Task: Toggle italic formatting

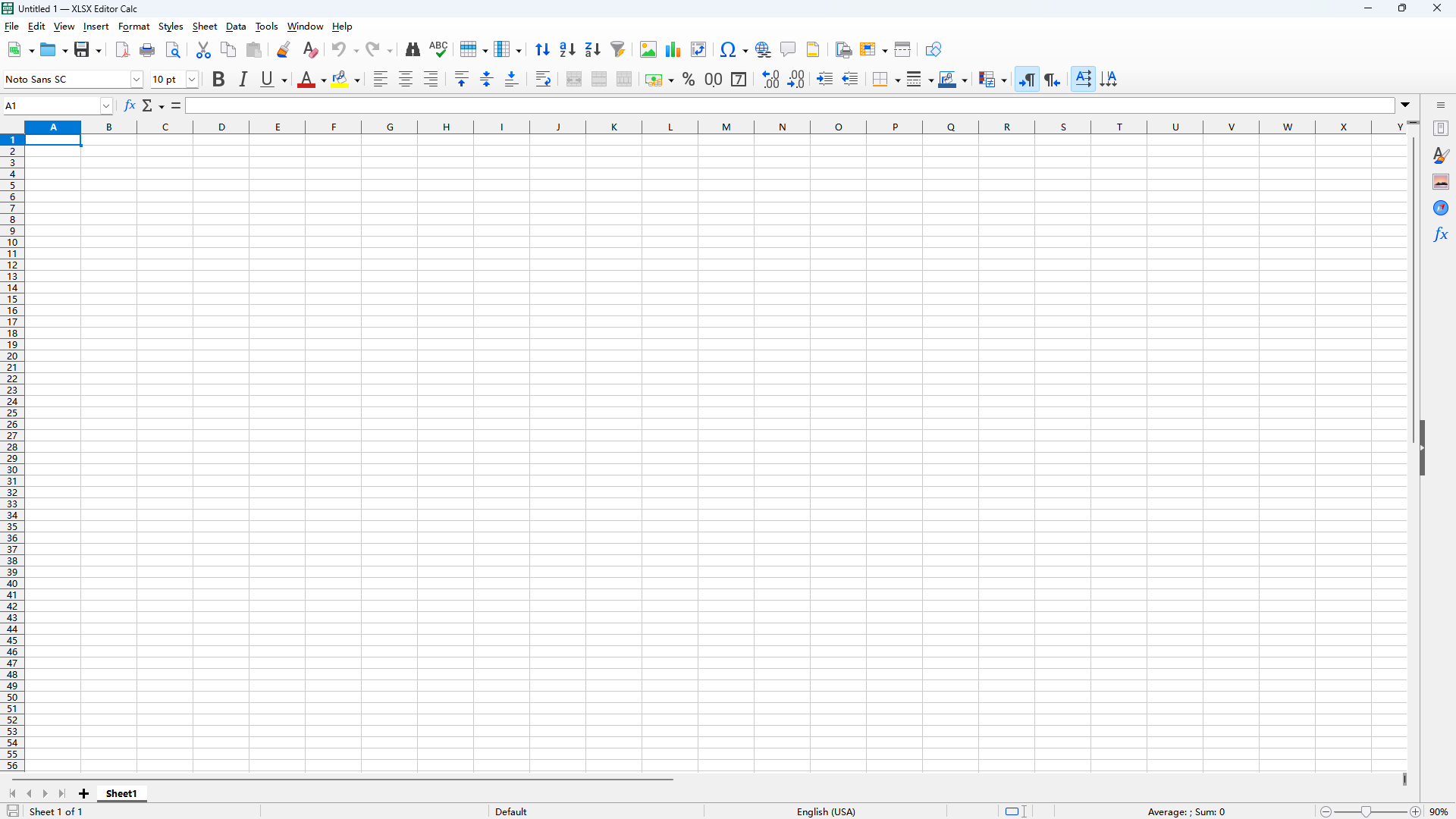Action: pos(243,80)
